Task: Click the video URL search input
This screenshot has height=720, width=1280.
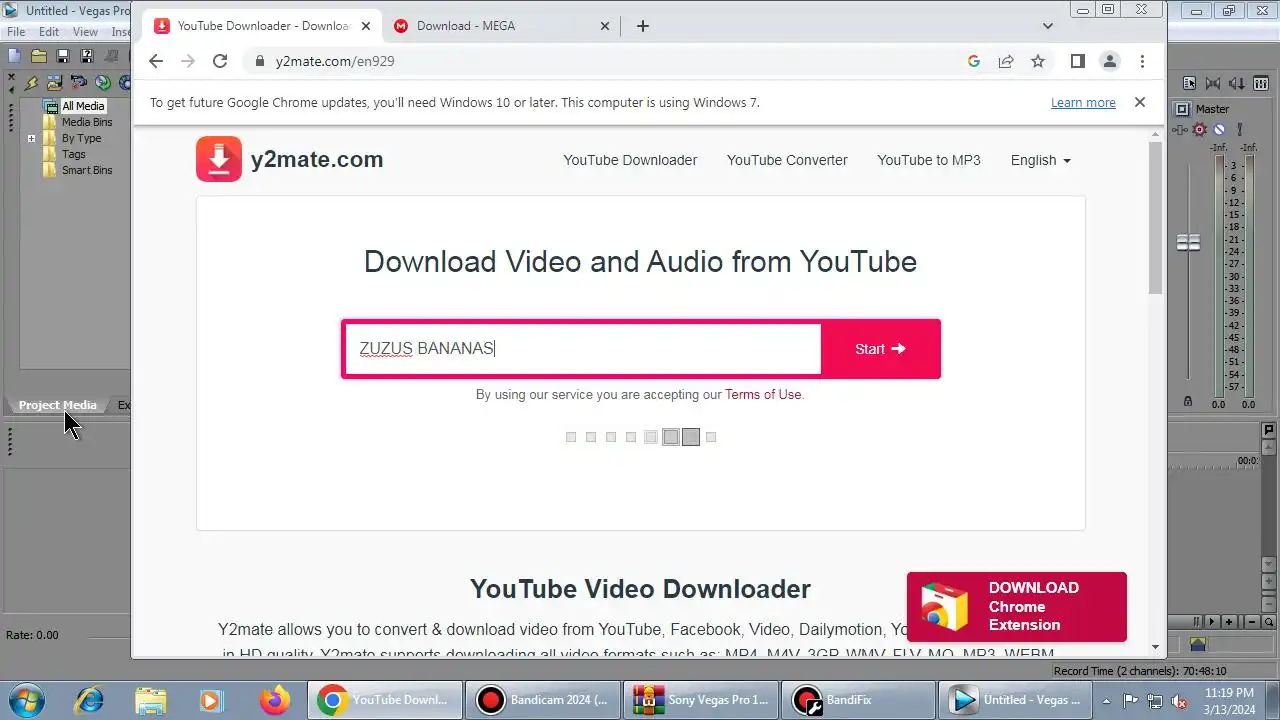Action: pyautogui.click(x=583, y=349)
